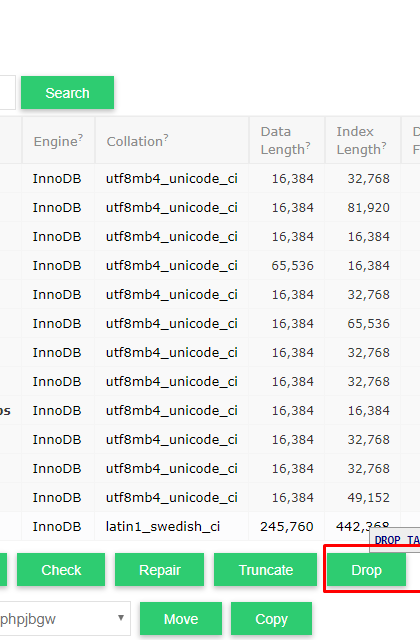
Task: Select row with data length 65,536
Action: [x=210, y=265]
